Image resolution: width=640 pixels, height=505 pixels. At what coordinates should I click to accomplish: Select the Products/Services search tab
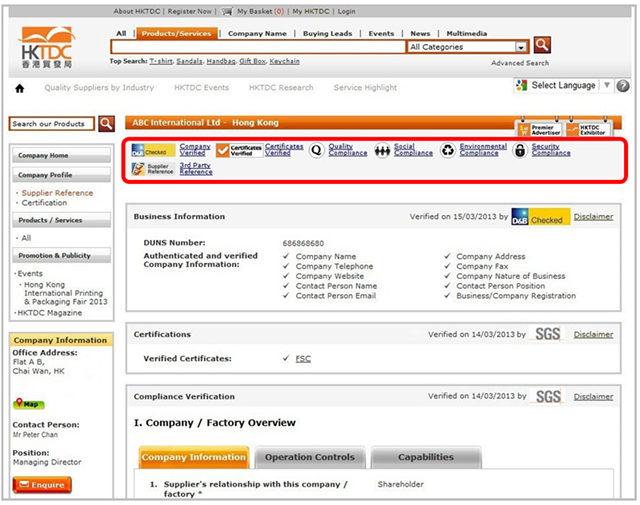point(177,33)
